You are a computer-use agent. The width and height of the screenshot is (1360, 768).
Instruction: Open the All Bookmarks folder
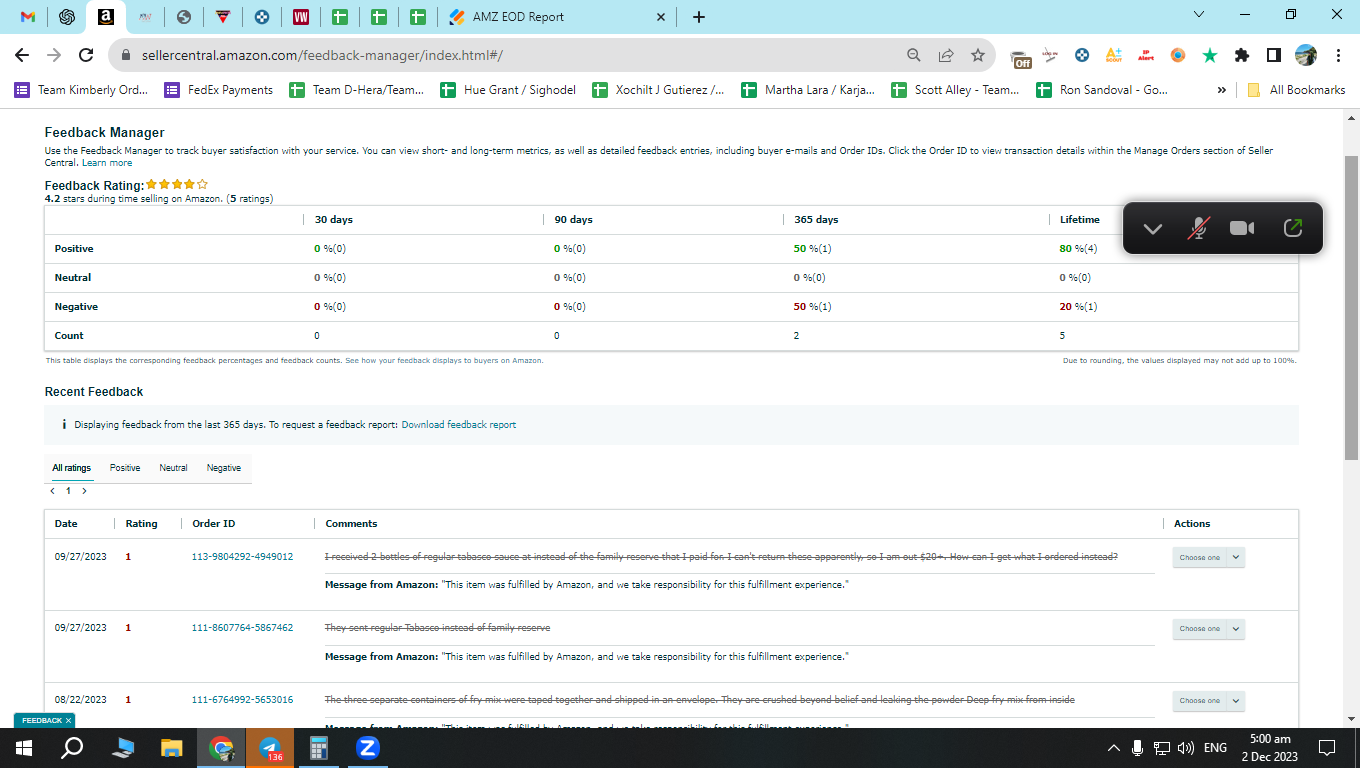(1296, 90)
